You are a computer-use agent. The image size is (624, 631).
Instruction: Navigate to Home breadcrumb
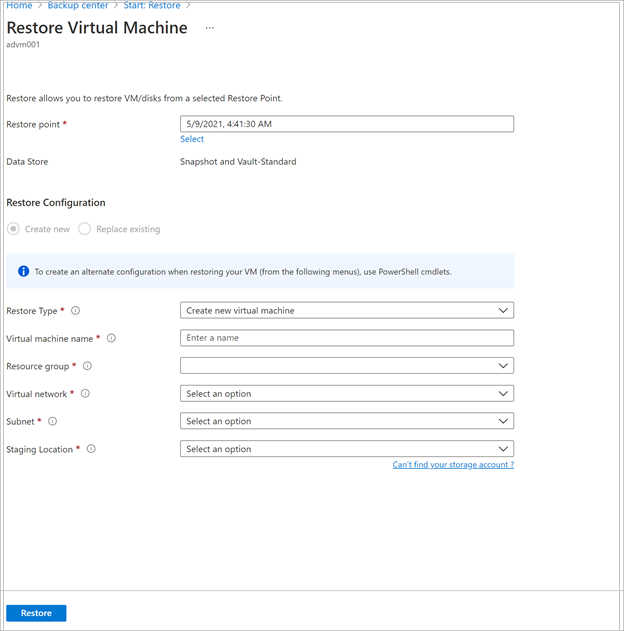point(19,6)
